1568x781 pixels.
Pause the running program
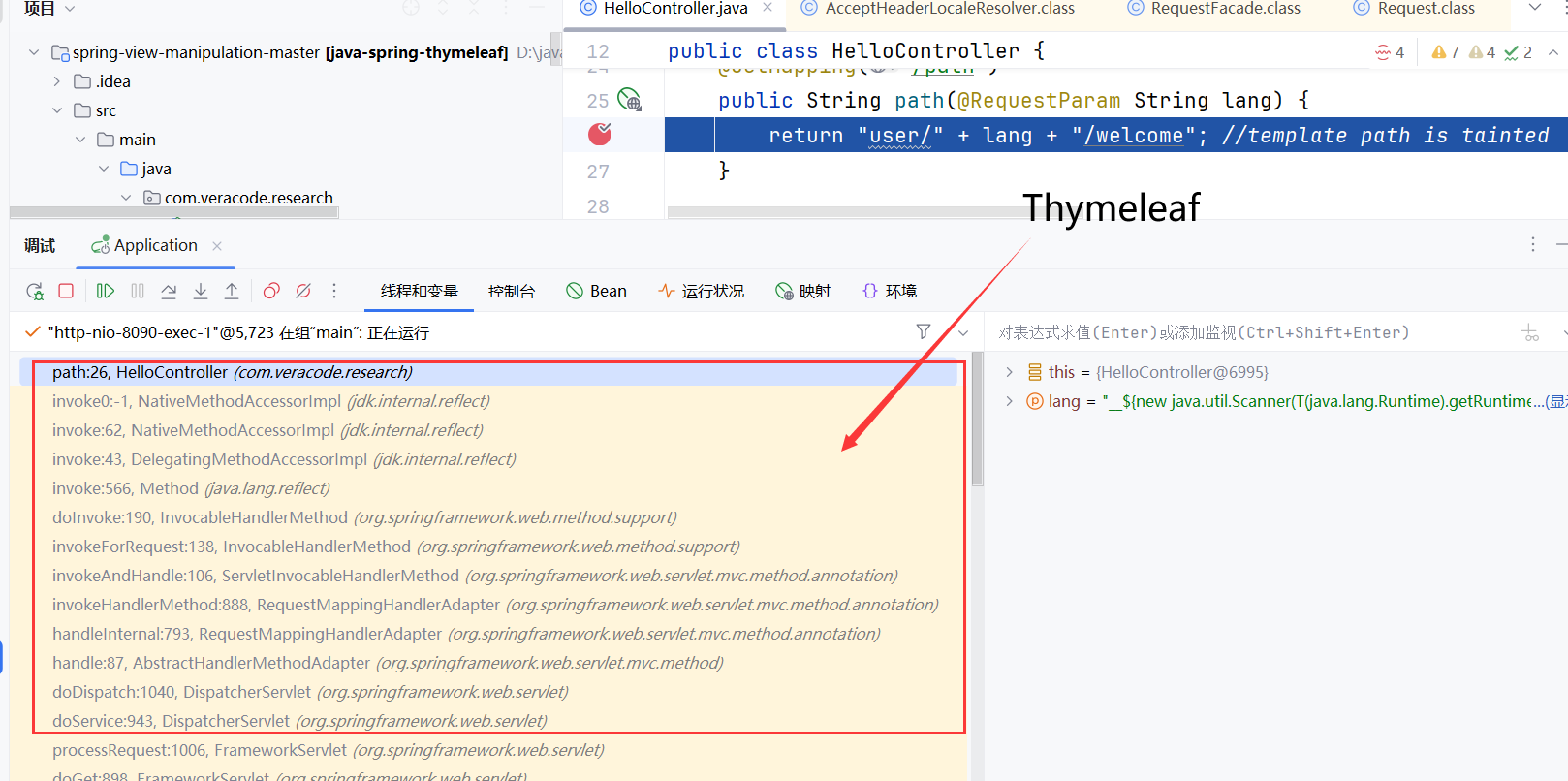pos(138,291)
